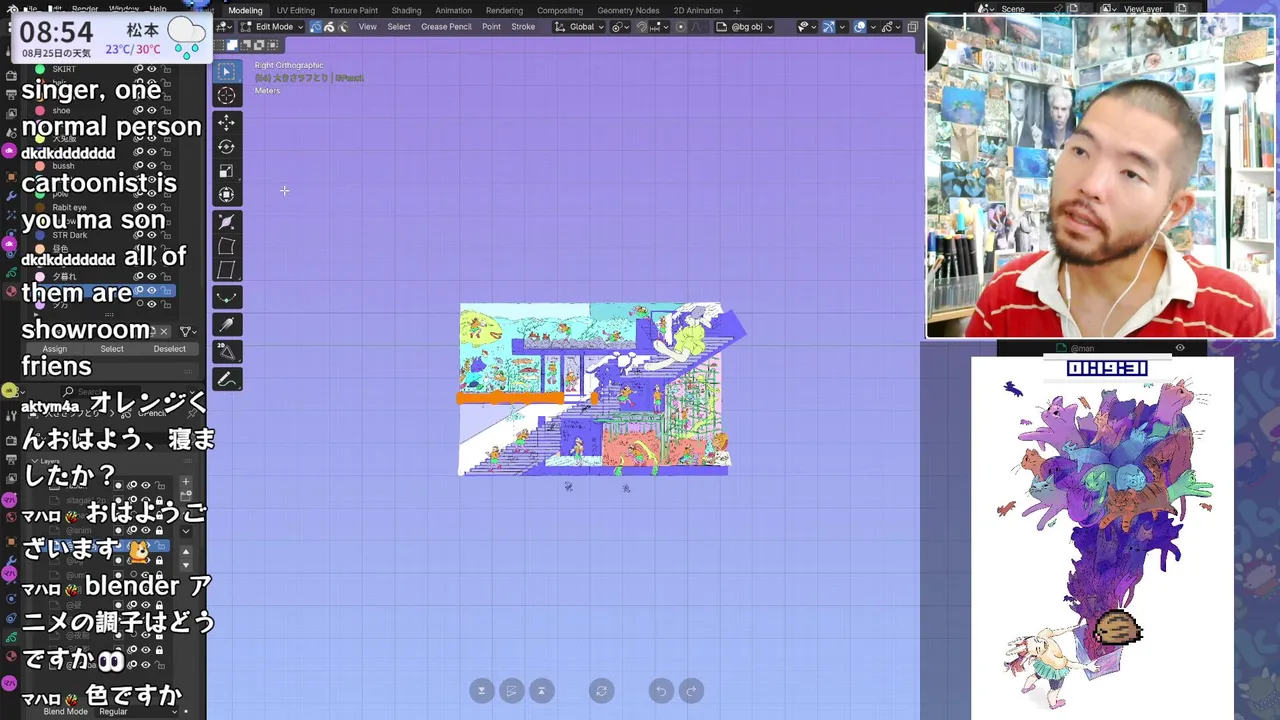Screen dimensions: 1280x720
Task: Click the circular refresh button in viewport
Action: click(601, 691)
